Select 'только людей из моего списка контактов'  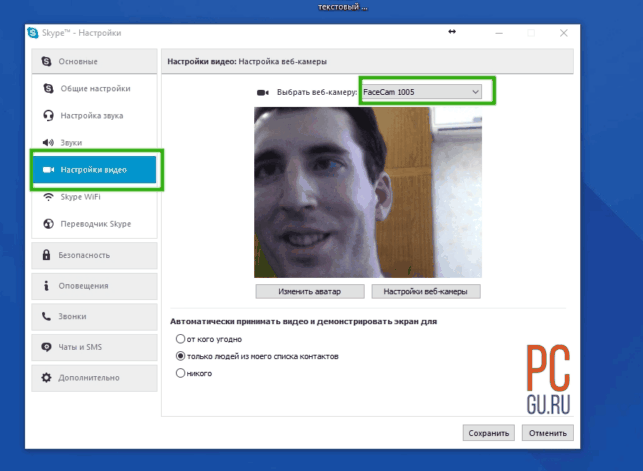point(180,356)
